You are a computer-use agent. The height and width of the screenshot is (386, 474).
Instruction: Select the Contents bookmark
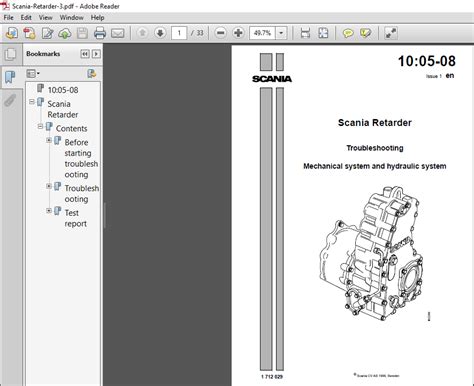[x=71, y=128]
